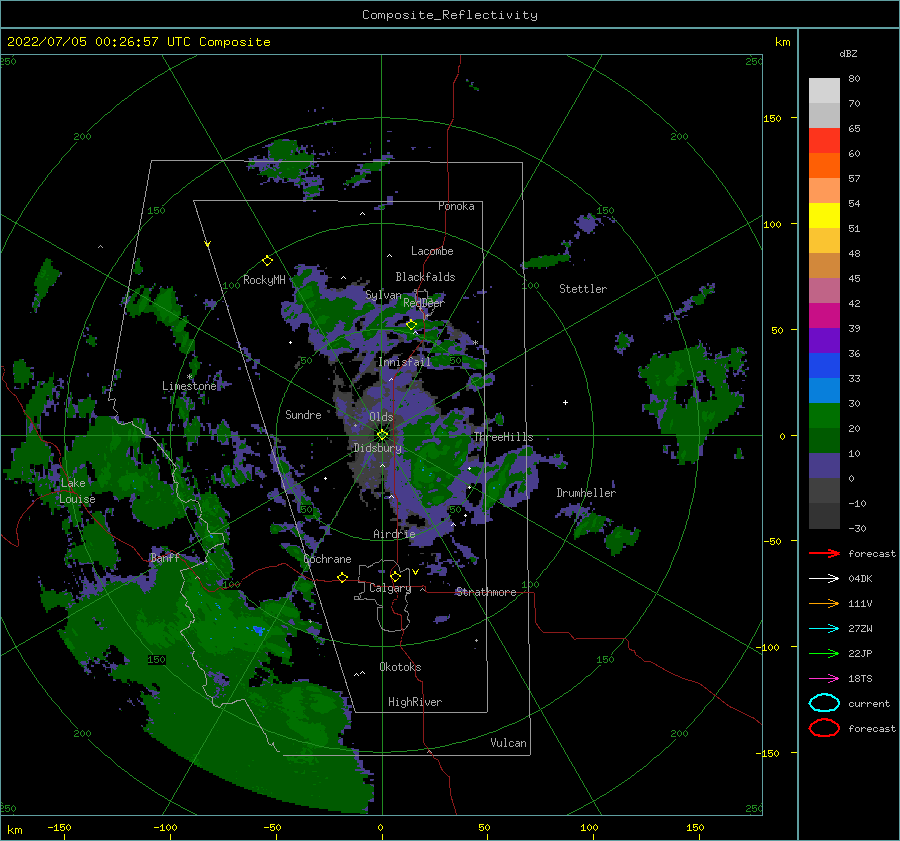This screenshot has width=900, height=841.
Task: Click the Drumheller city label
Action: tap(586, 493)
